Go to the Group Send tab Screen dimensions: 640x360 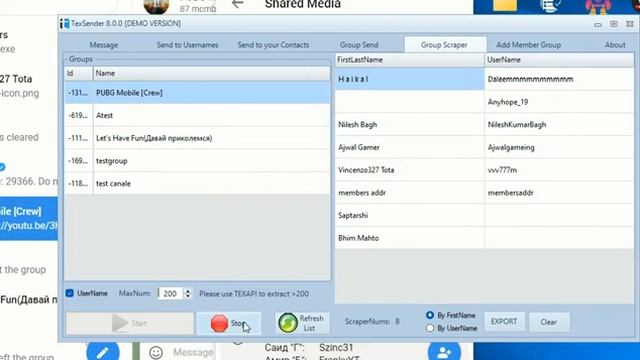359,45
